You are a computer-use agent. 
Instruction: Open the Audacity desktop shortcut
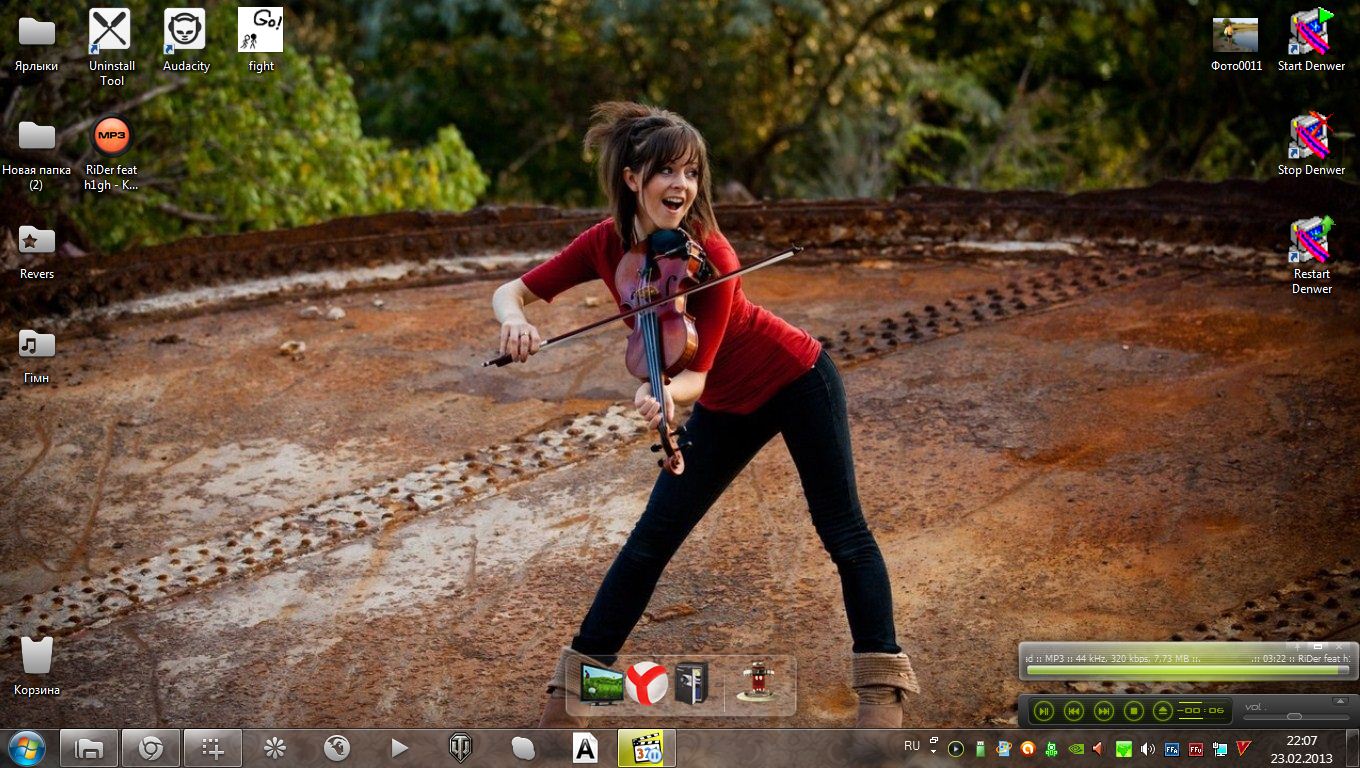point(185,40)
